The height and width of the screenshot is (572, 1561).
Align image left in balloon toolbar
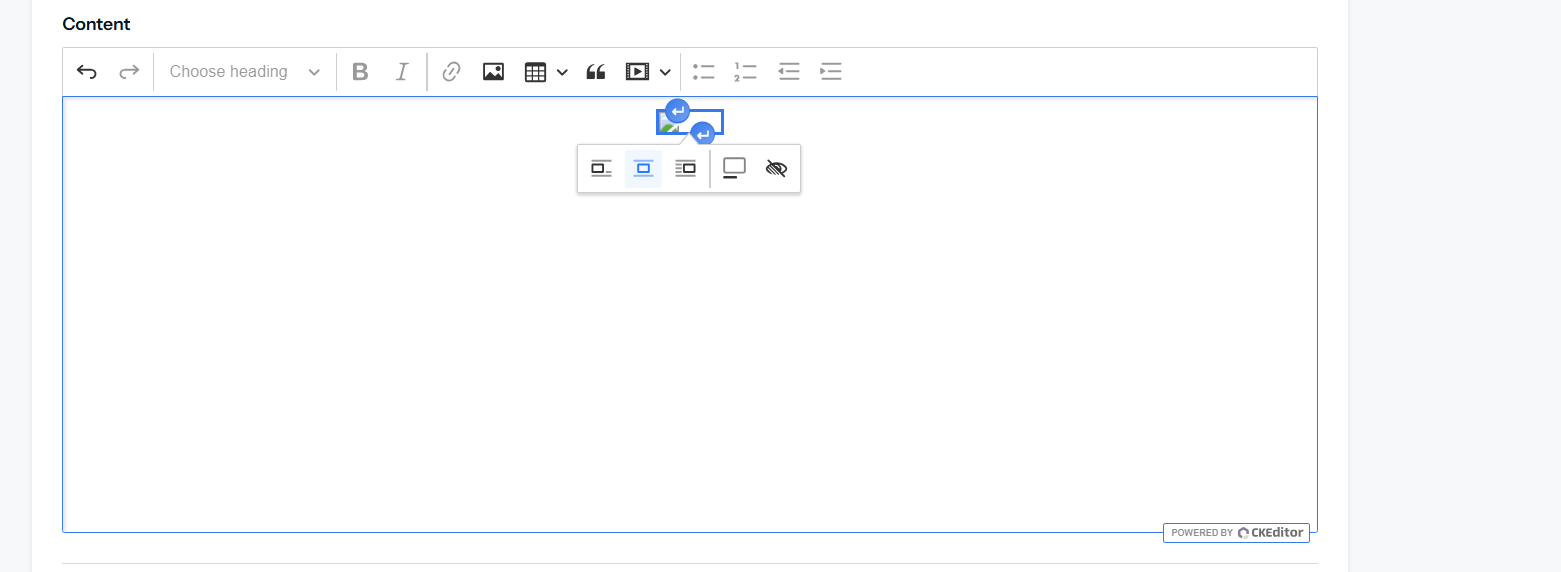tap(601, 169)
